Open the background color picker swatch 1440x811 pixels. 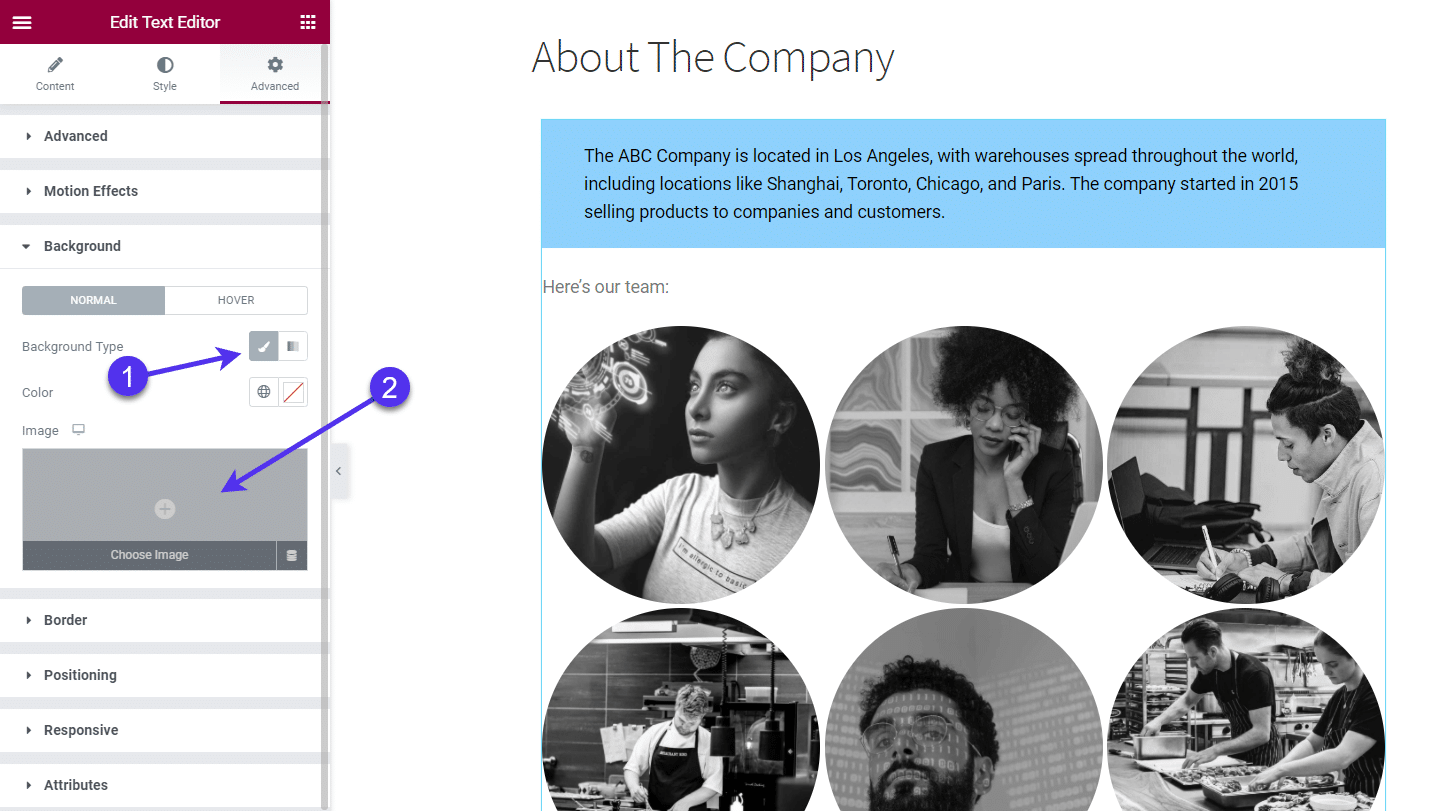coord(293,392)
